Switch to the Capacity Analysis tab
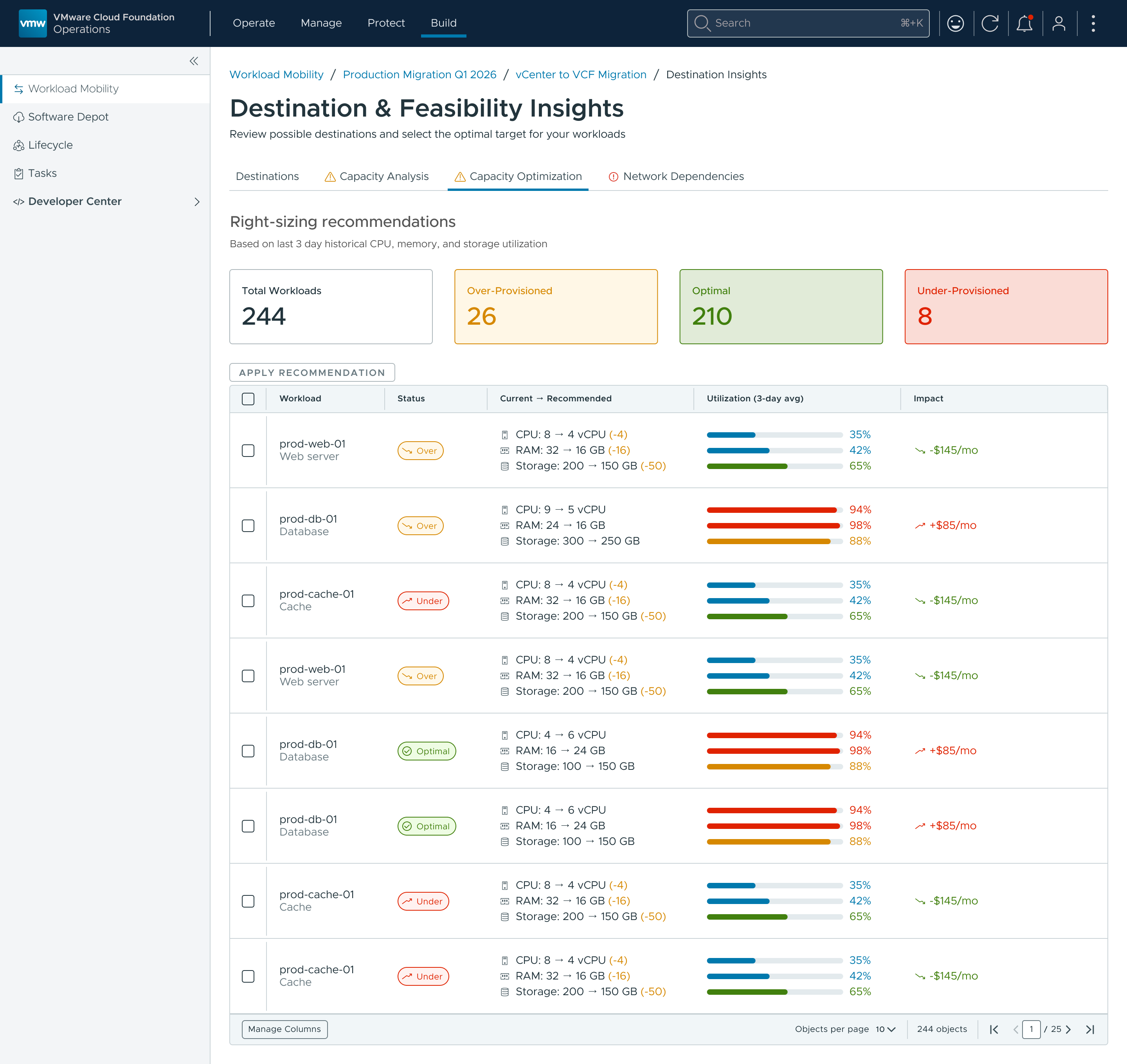This screenshot has height=1064, width=1127. [x=376, y=176]
